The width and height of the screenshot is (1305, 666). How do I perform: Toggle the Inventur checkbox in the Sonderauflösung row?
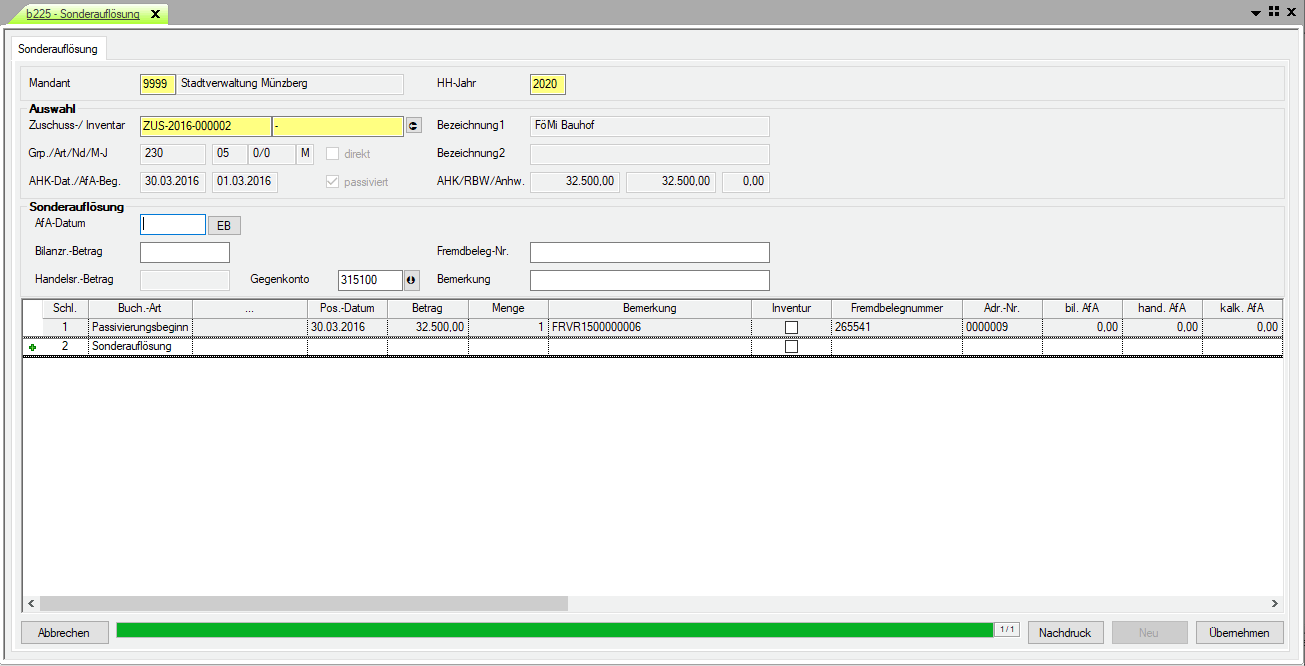click(x=791, y=347)
